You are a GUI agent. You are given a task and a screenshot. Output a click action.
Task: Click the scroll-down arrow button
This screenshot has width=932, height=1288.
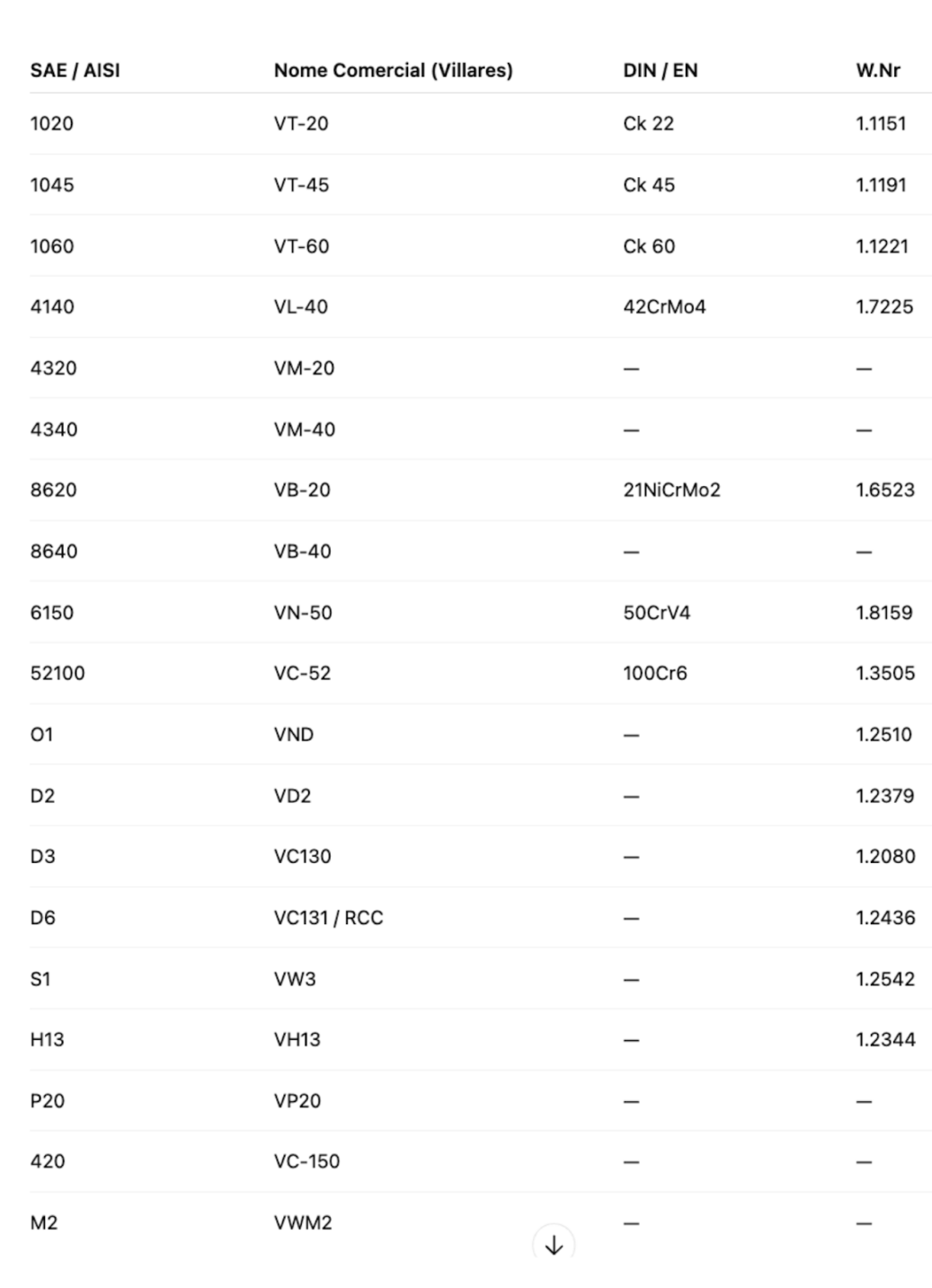click(554, 1244)
